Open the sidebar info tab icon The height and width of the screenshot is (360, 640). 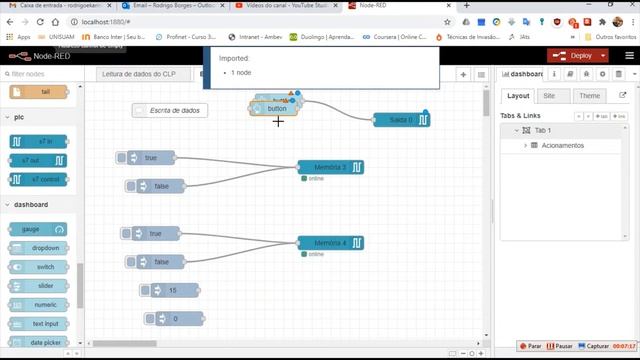[554, 74]
